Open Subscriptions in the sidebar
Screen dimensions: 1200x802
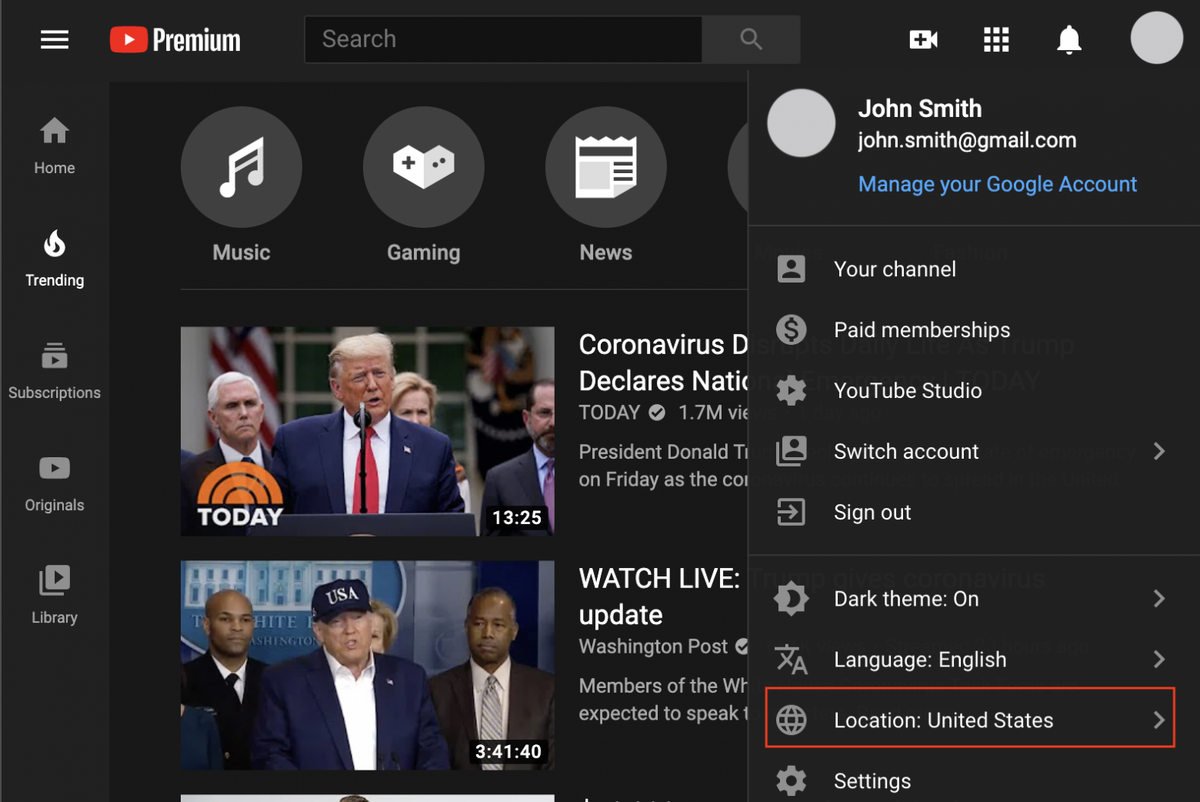click(54, 370)
